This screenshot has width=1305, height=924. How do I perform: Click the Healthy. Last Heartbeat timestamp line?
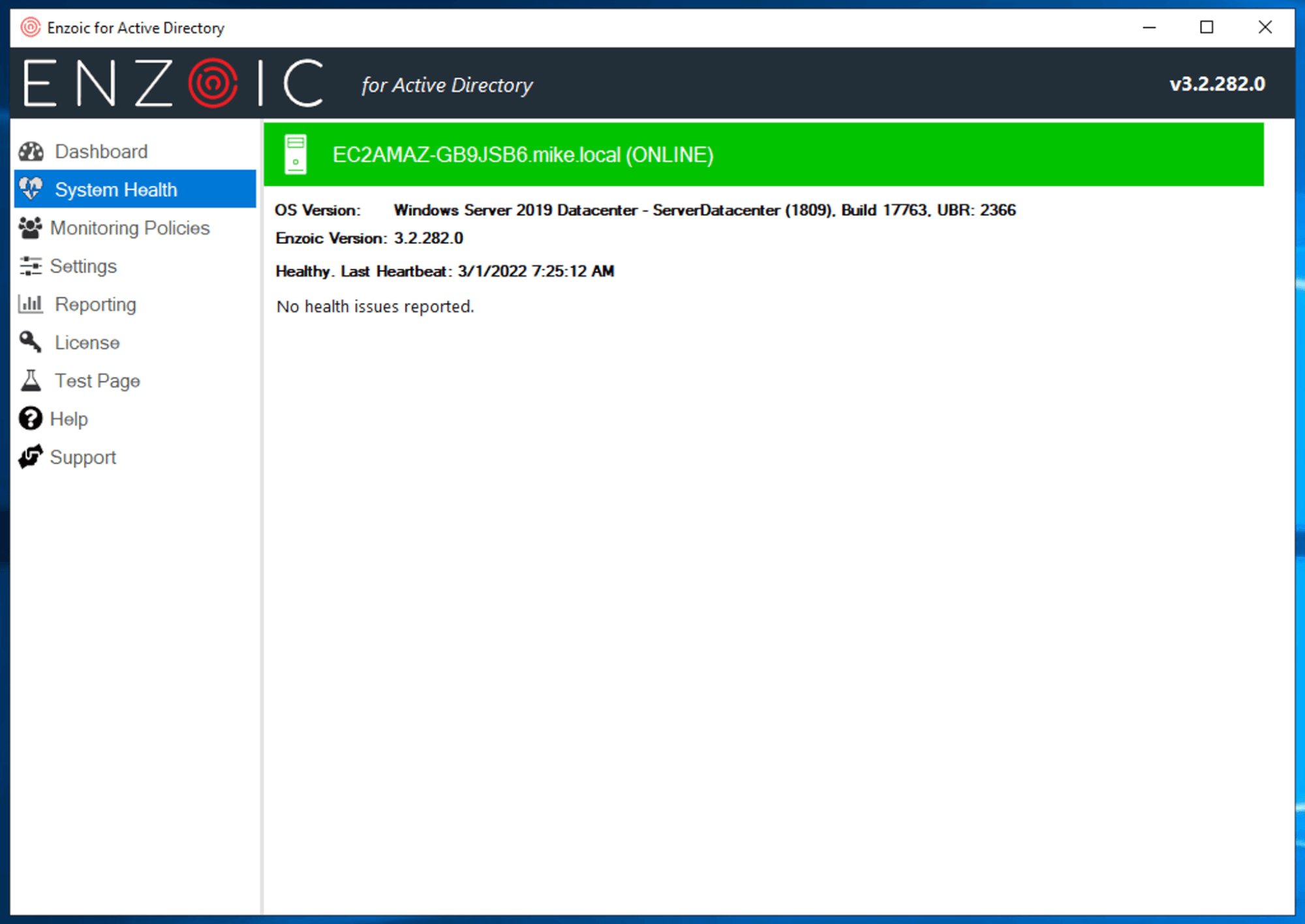click(x=445, y=271)
